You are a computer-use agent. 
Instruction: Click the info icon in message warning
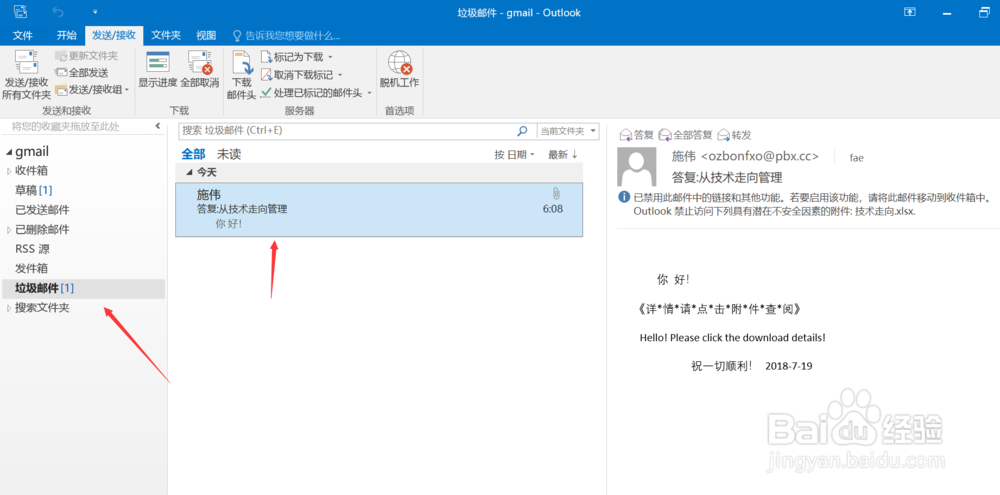tap(624, 198)
